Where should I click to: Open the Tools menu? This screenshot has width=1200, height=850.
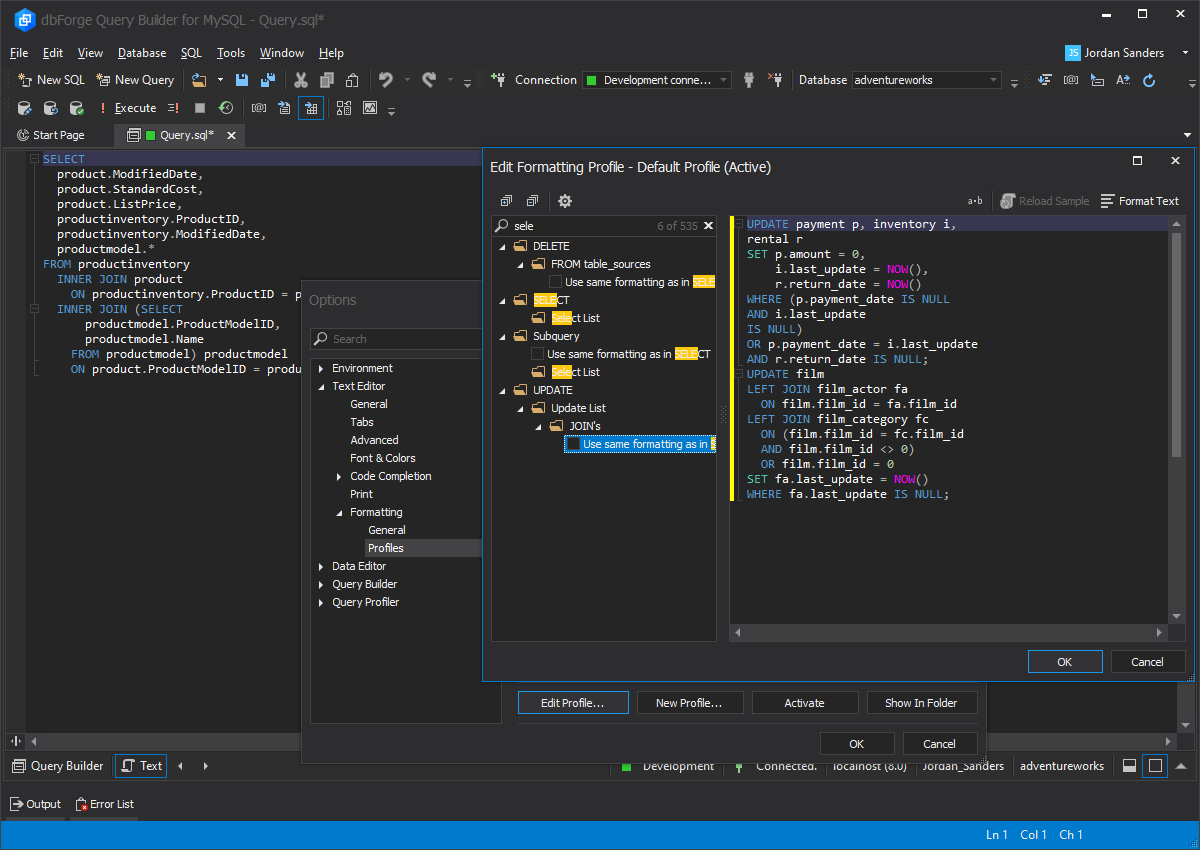[x=231, y=53]
